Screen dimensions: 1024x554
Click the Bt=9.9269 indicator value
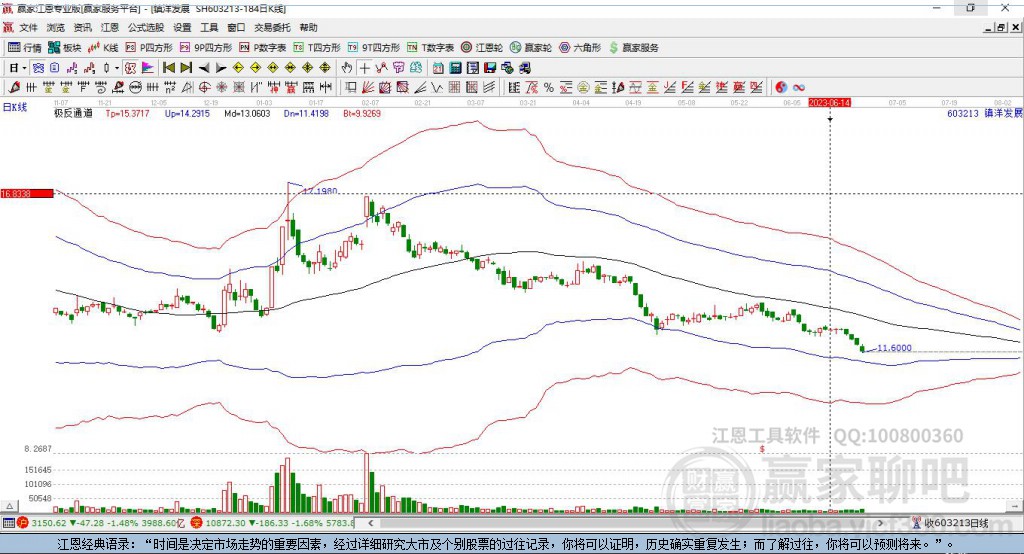coord(362,114)
